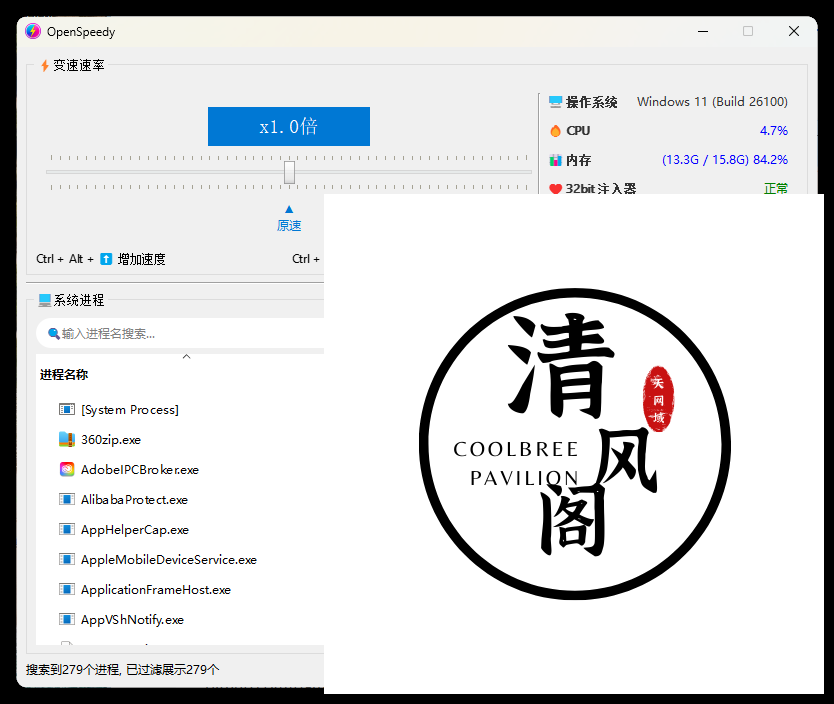Select ApplicationFrameHost.exe in the list

click(181, 589)
